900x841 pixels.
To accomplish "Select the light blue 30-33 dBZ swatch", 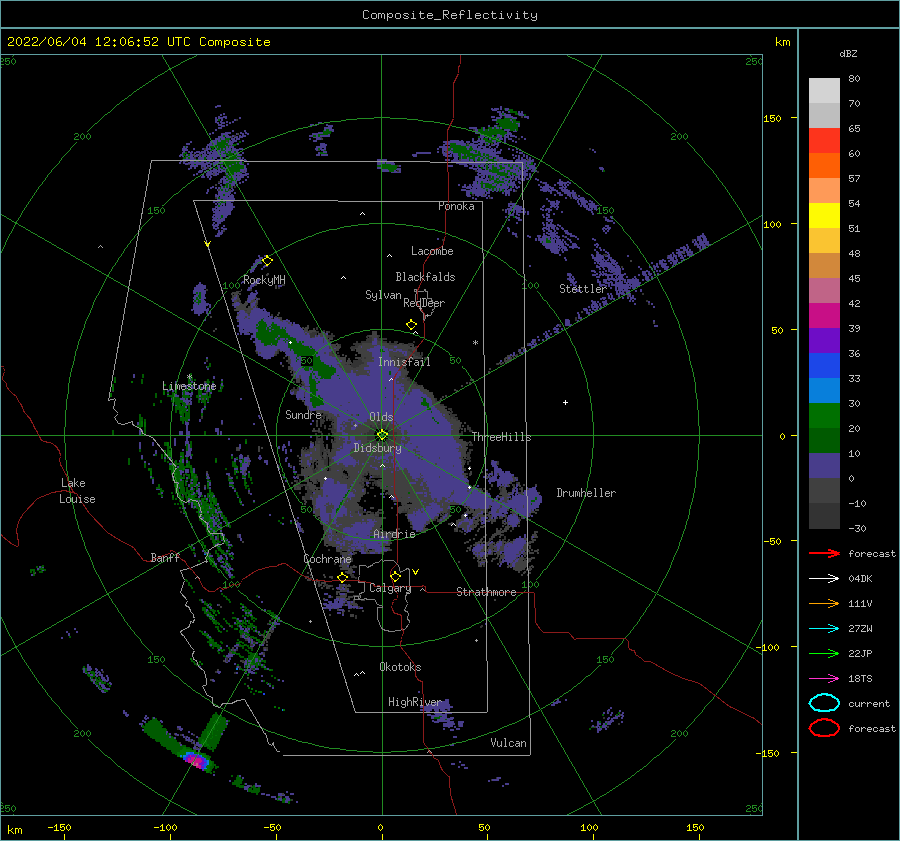I will [x=824, y=391].
